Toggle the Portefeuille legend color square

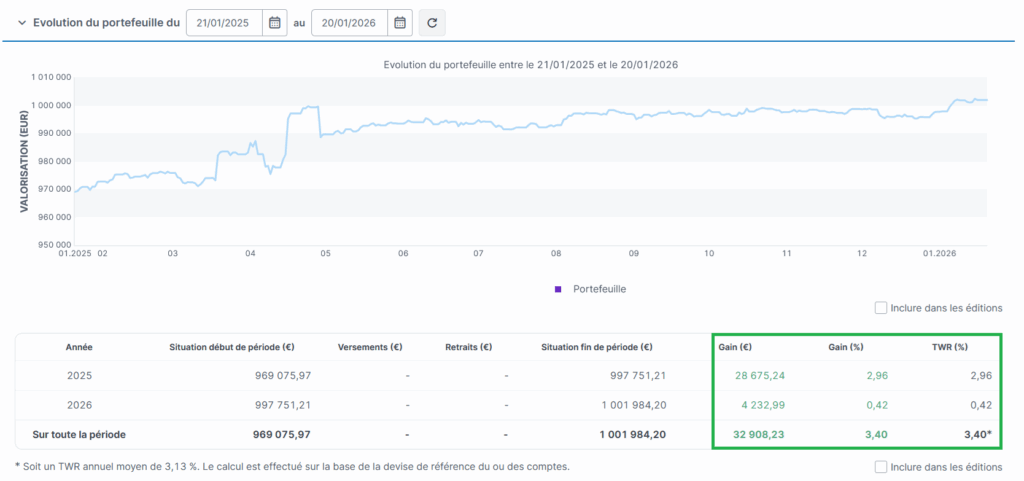pyautogui.click(x=558, y=289)
